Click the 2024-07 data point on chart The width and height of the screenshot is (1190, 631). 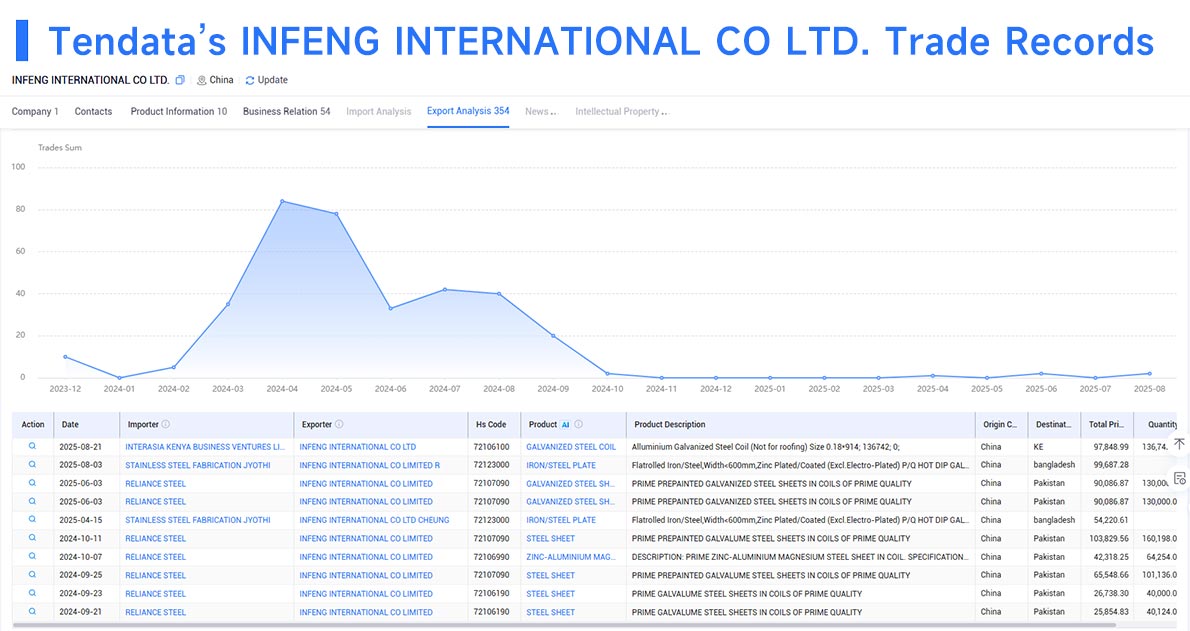pos(445,289)
